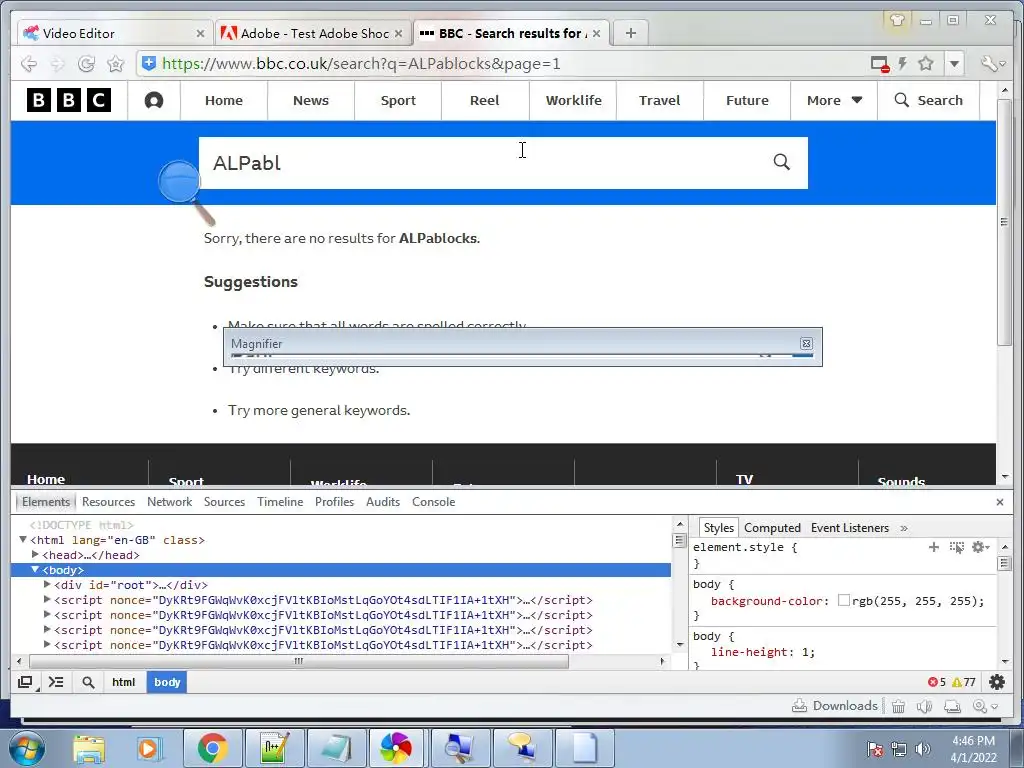
Task: Submit search with magnifier icon in search box
Action: click(x=782, y=162)
